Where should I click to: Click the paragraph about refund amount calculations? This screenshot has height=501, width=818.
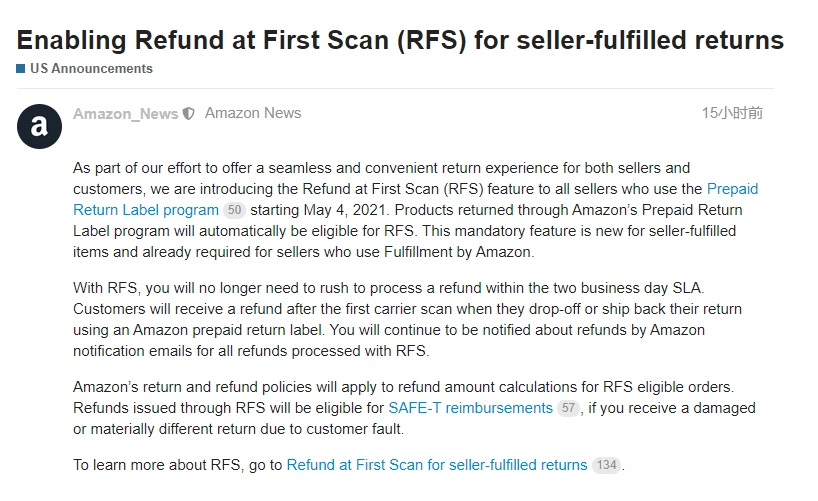click(x=414, y=408)
